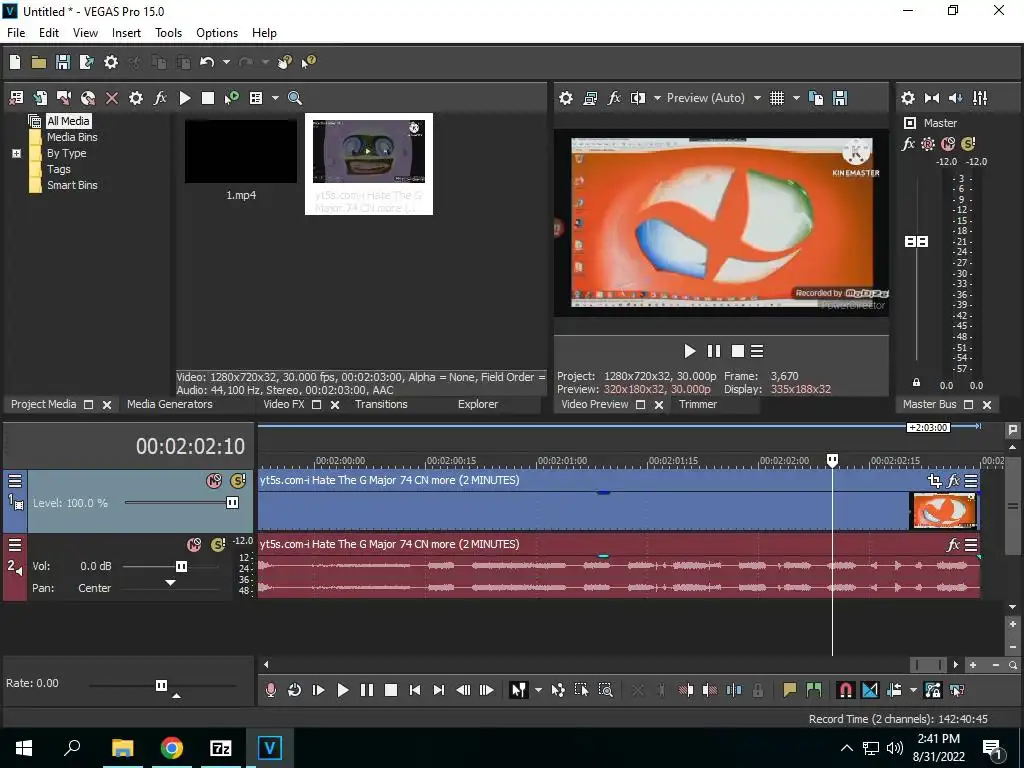Click the audio track Vol slider handle
The image size is (1024, 768).
point(182,566)
